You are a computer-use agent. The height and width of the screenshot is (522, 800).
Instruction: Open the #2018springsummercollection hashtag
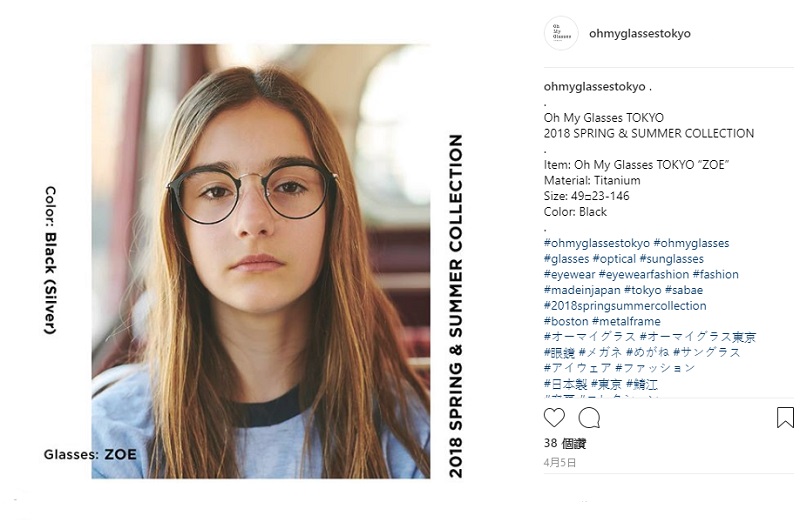click(625, 306)
